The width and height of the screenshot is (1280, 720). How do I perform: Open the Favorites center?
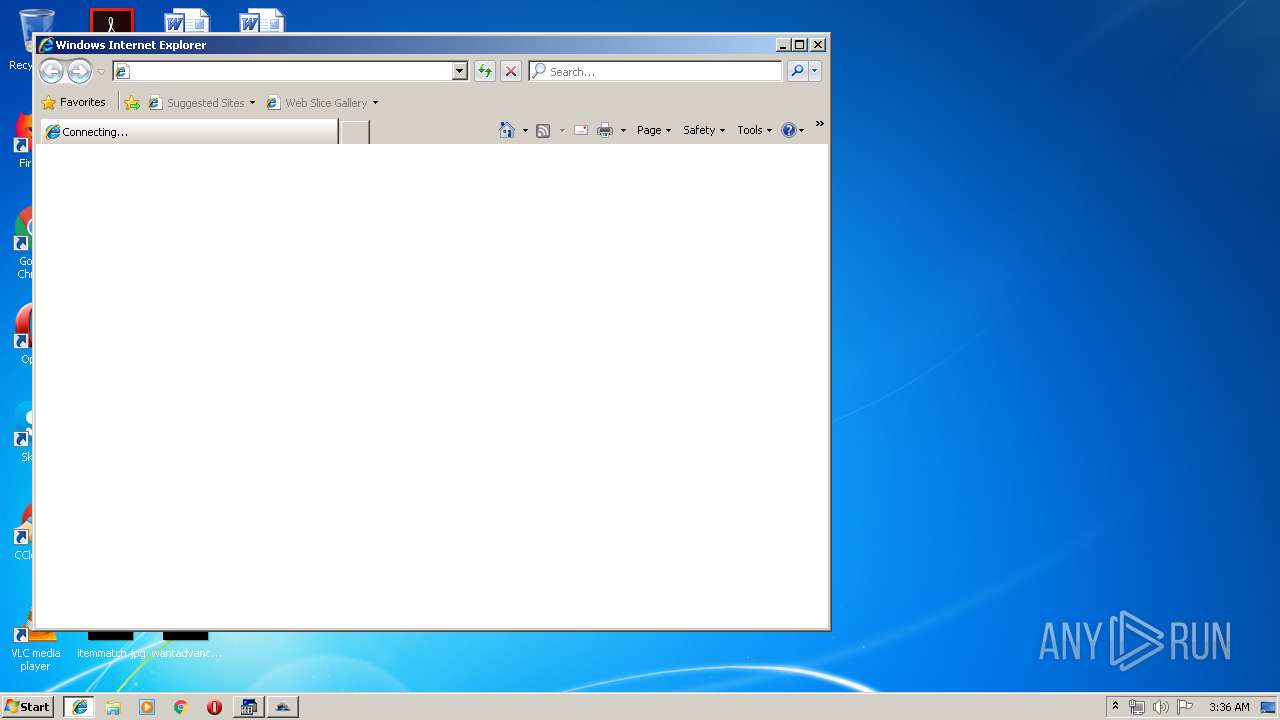74,102
